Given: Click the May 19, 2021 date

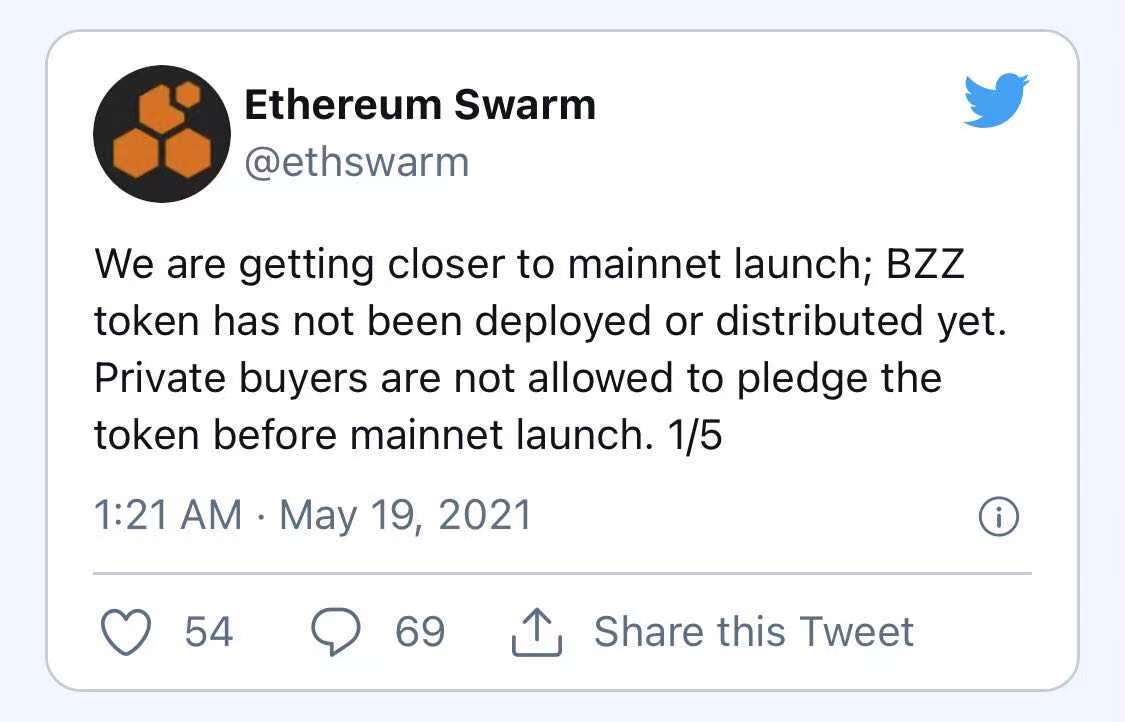Looking at the screenshot, I should [405, 517].
